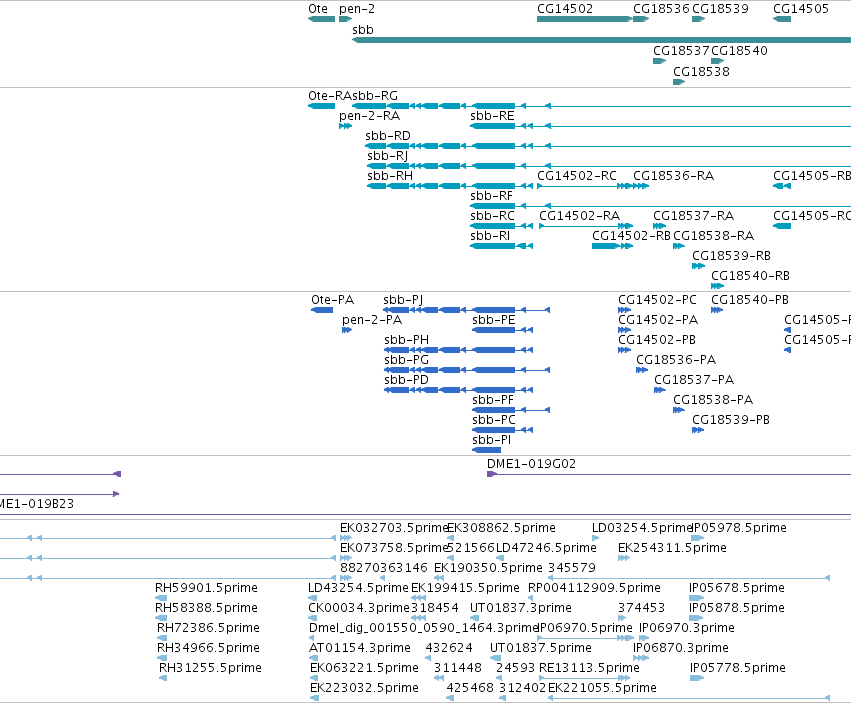Click the CG18540 gene label
851x703 pixels.
pyautogui.click(x=739, y=50)
